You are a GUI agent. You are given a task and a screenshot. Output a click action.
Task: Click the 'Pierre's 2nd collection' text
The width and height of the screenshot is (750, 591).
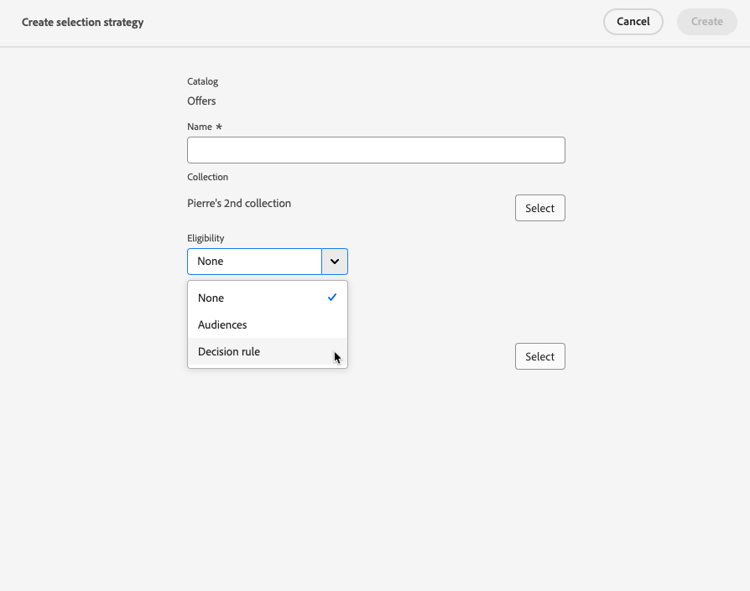coord(239,203)
